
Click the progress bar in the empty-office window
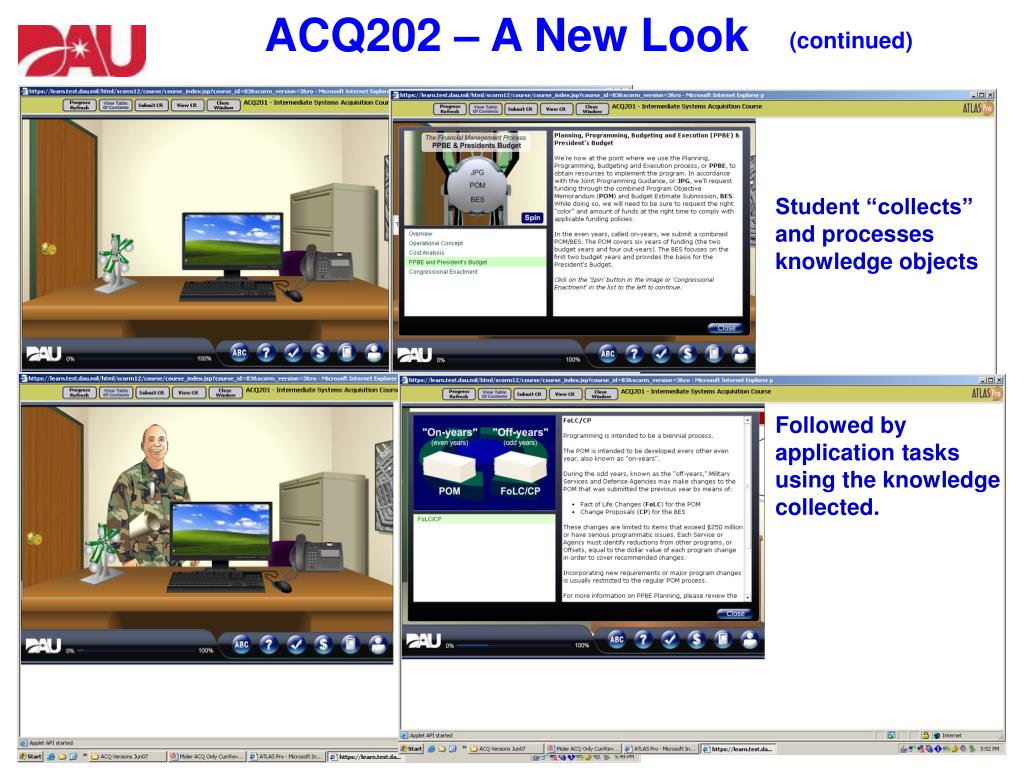click(136, 359)
